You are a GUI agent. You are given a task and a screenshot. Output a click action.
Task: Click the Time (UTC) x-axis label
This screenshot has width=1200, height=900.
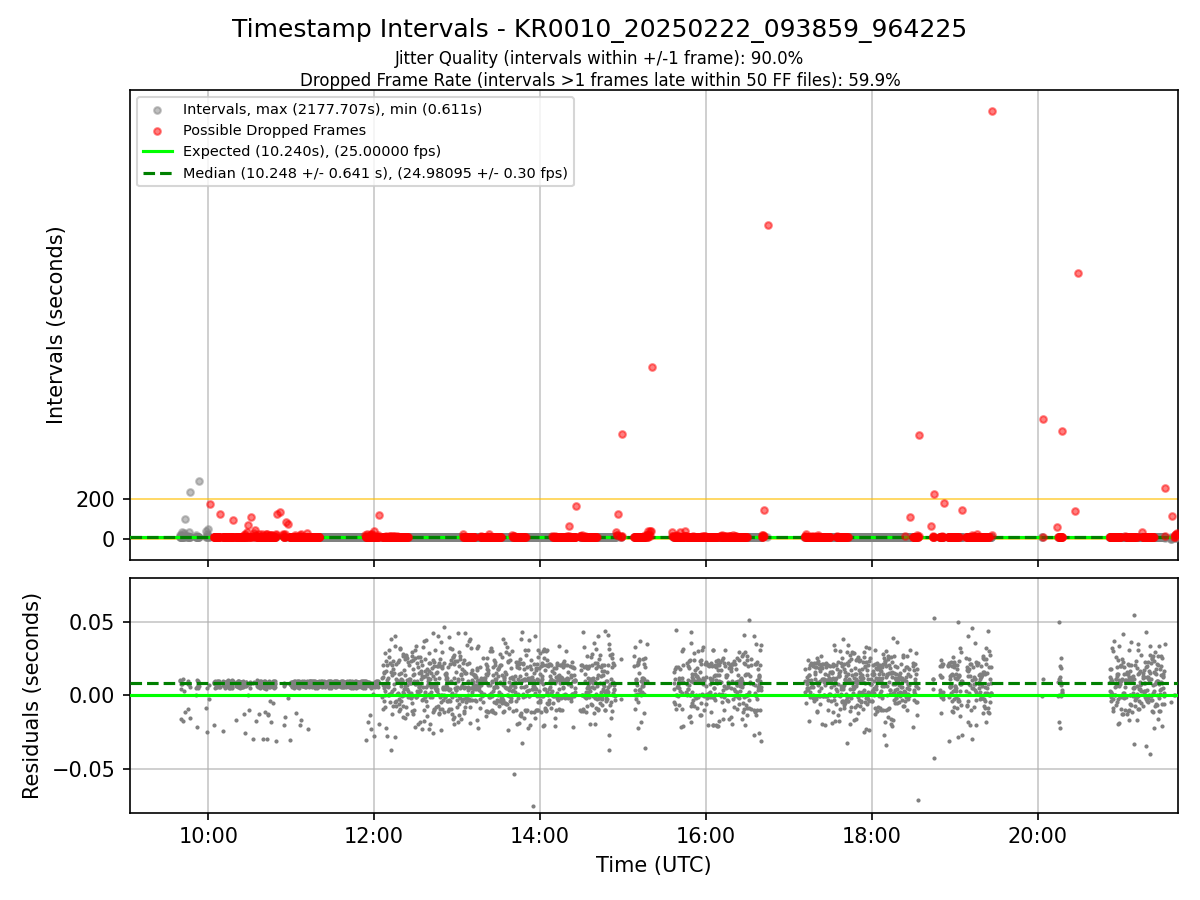pos(653,865)
